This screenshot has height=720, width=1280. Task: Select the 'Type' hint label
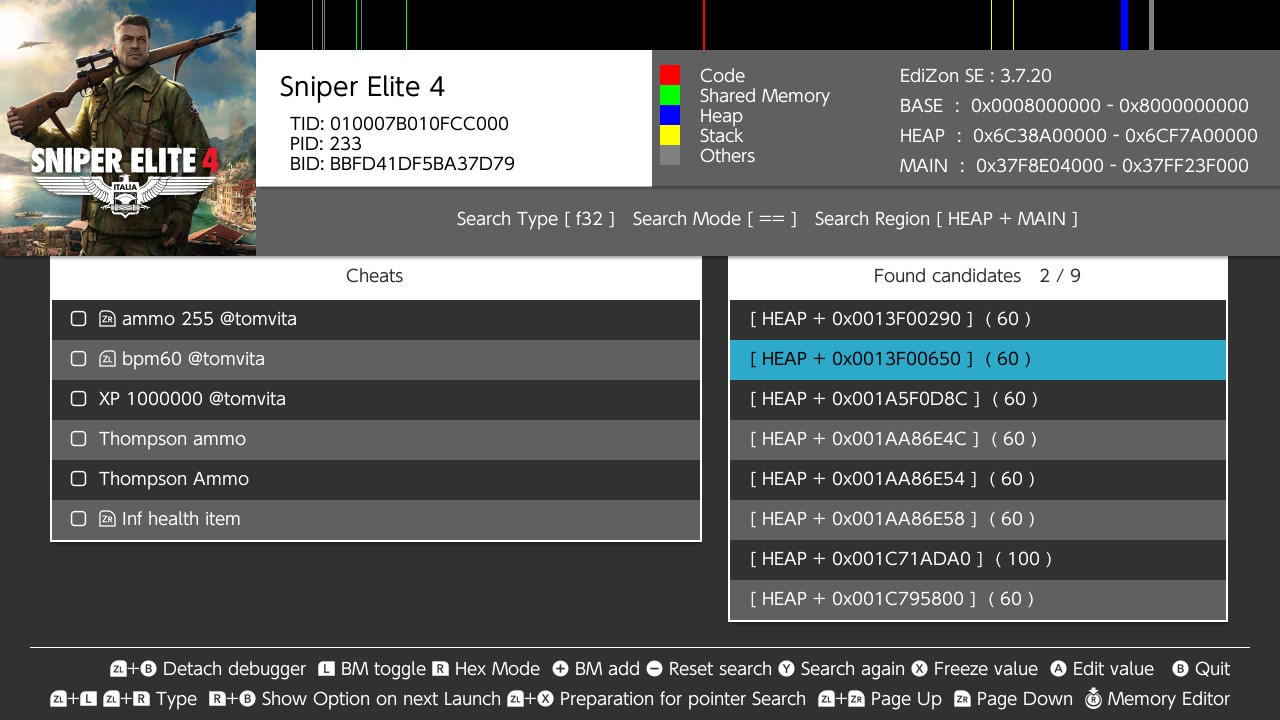tap(177, 699)
